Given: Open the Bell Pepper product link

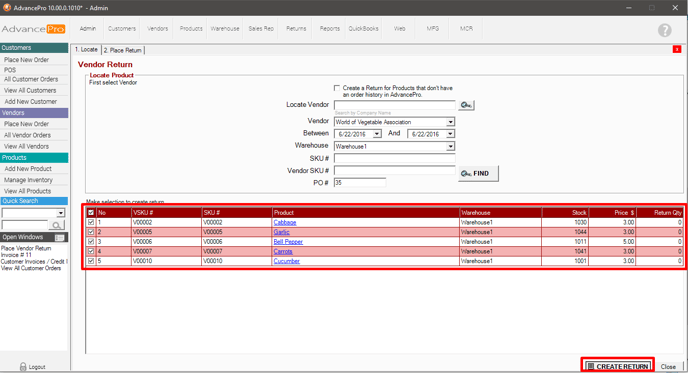Looking at the screenshot, I should click(288, 242).
